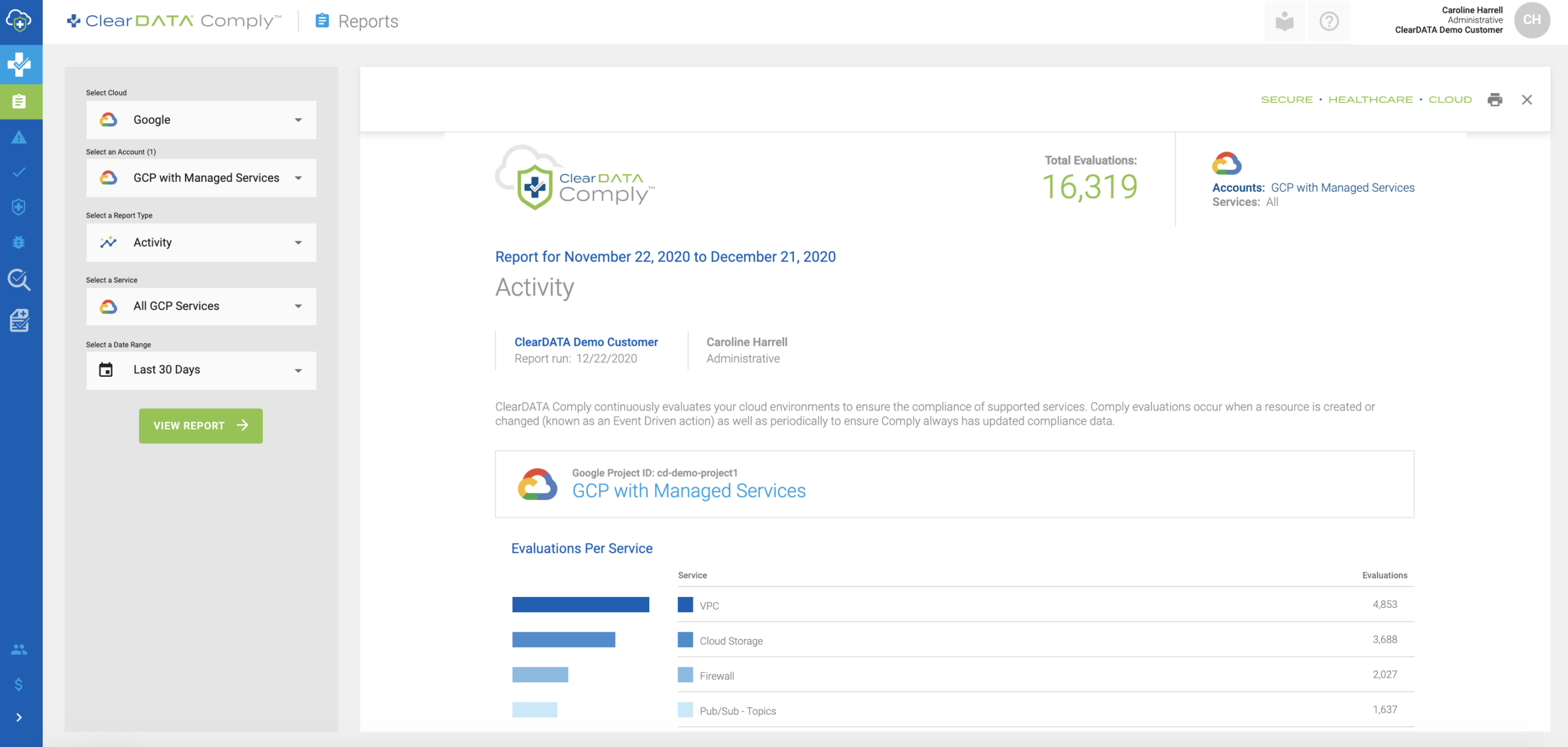Click the ClearDATA cloud logo in sidebar

coord(19,21)
